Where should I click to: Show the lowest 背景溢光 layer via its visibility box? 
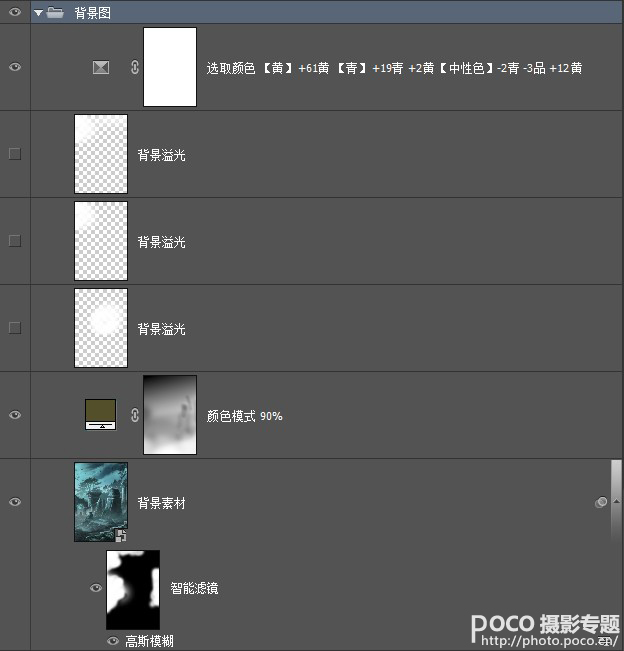15,328
